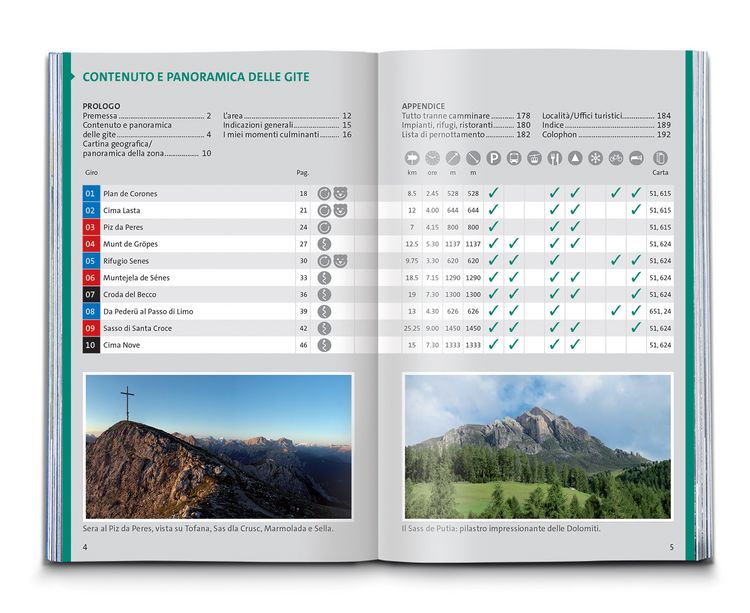
Task: Open the Premessa contents entry
Action: click(147, 116)
